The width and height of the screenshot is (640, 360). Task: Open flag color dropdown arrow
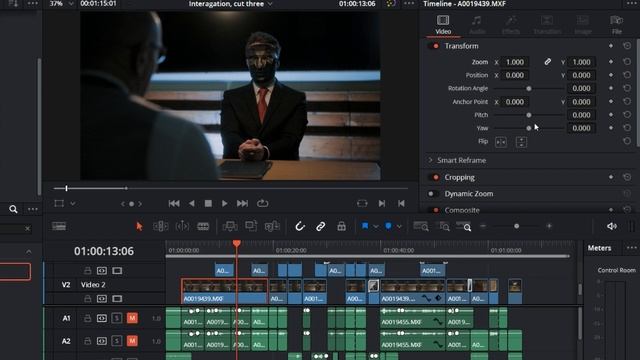(x=376, y=227)
